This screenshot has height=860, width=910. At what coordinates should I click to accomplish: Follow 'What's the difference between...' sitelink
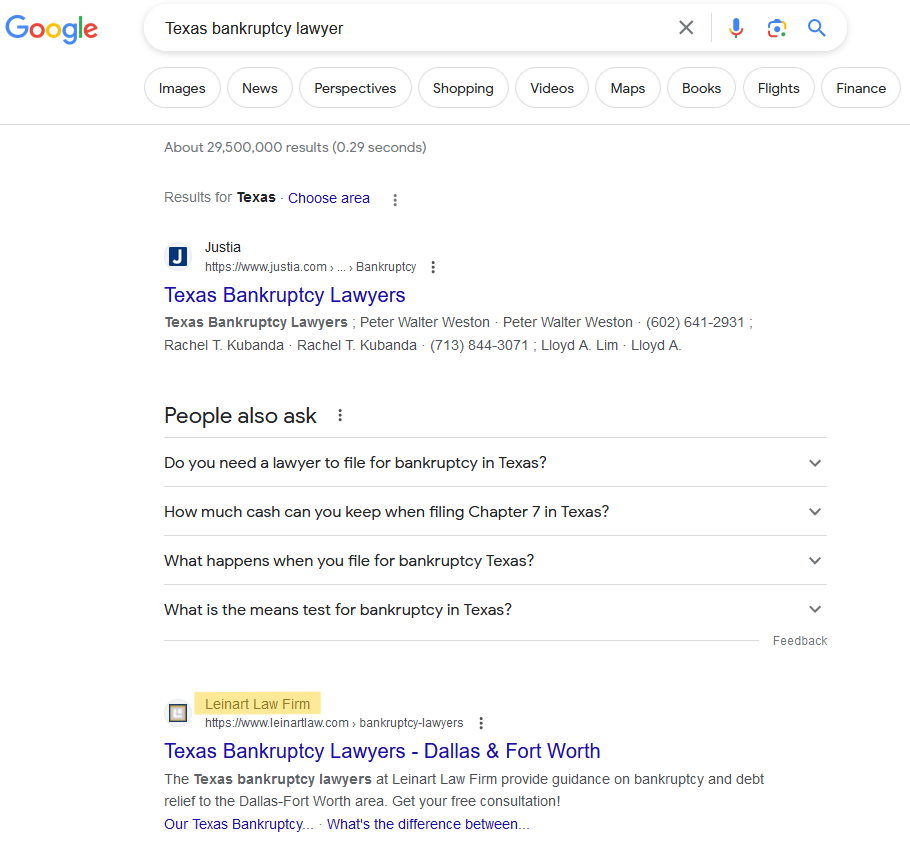point(428,824)
